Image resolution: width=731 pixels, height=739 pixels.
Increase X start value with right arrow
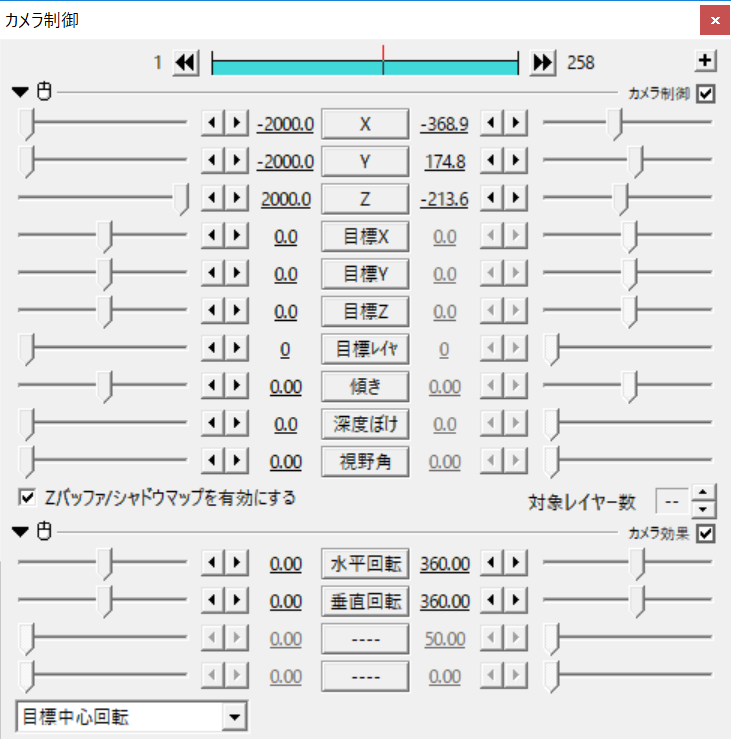pos(237,123)
